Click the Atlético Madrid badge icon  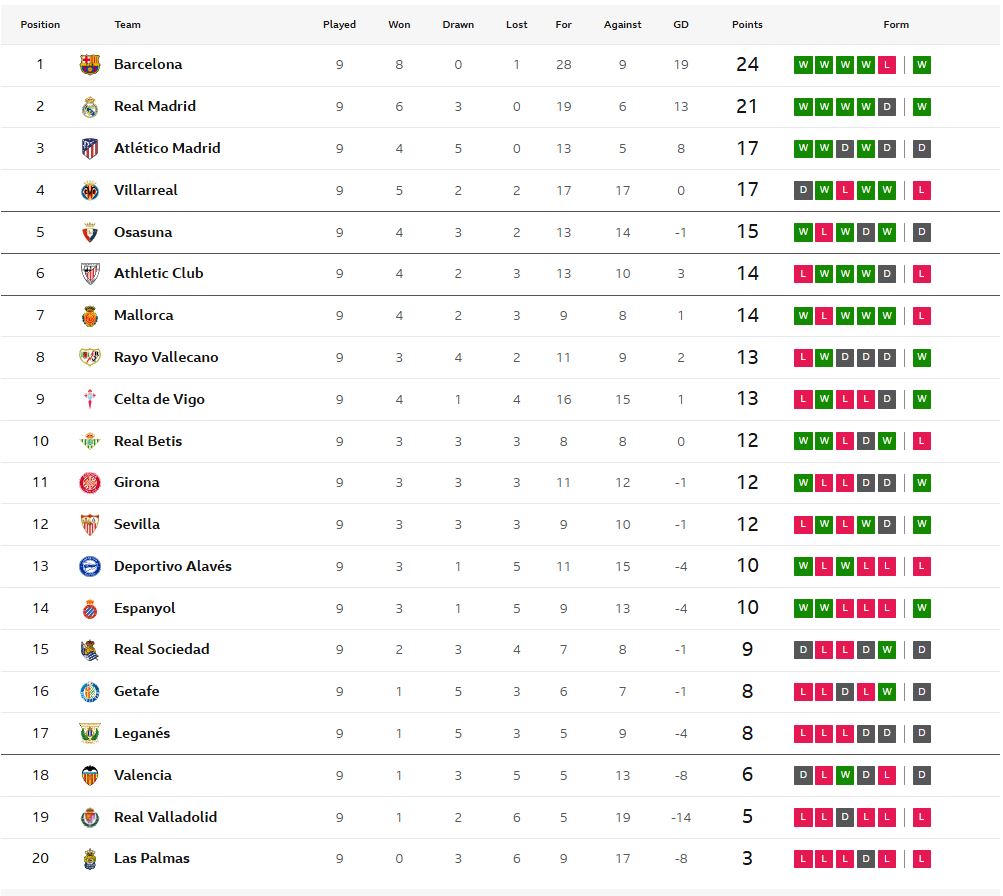pyautogui.click(x=90, y=149)
